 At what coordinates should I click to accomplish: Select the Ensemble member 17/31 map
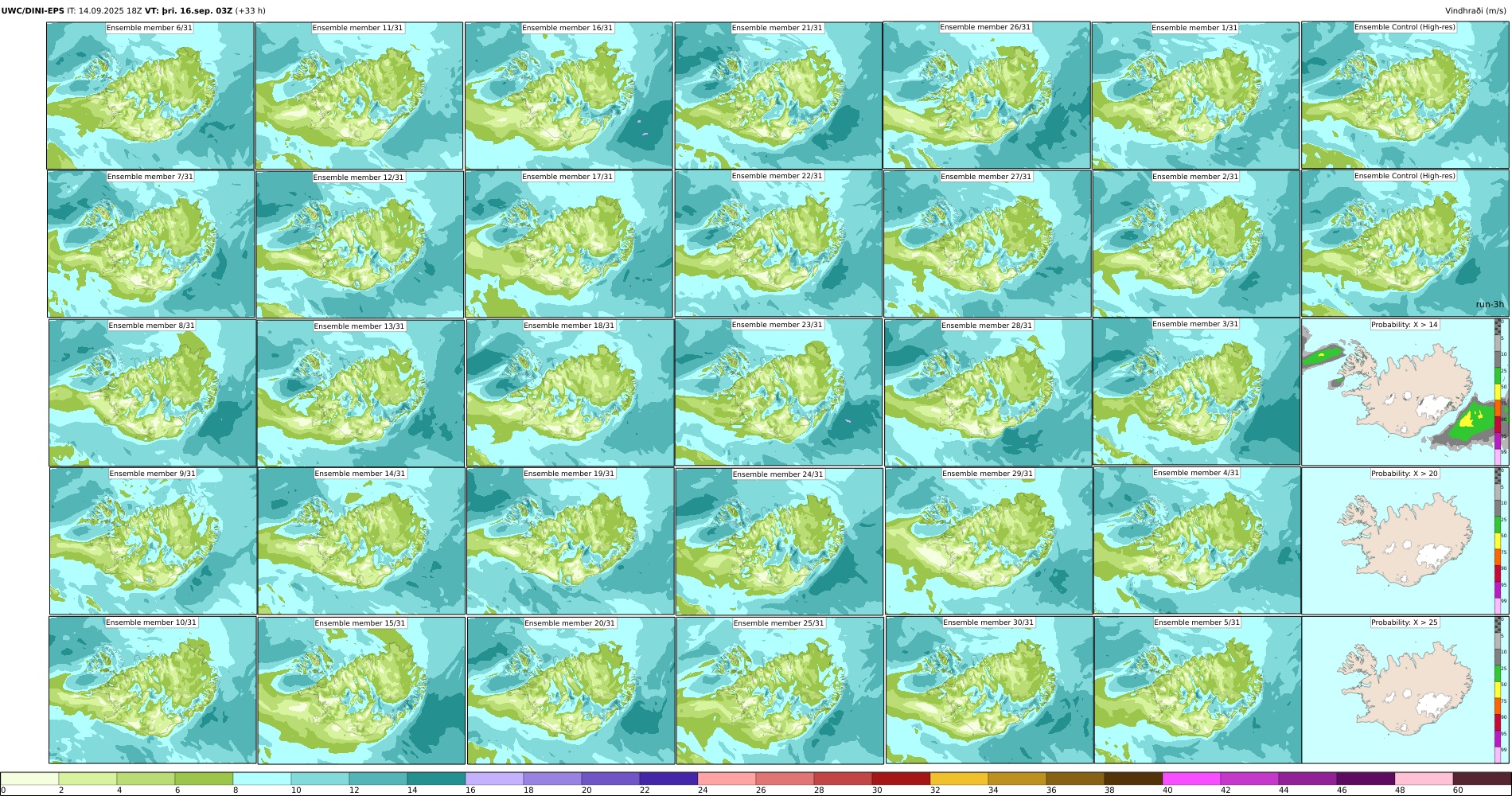click(x=569, y=244)
